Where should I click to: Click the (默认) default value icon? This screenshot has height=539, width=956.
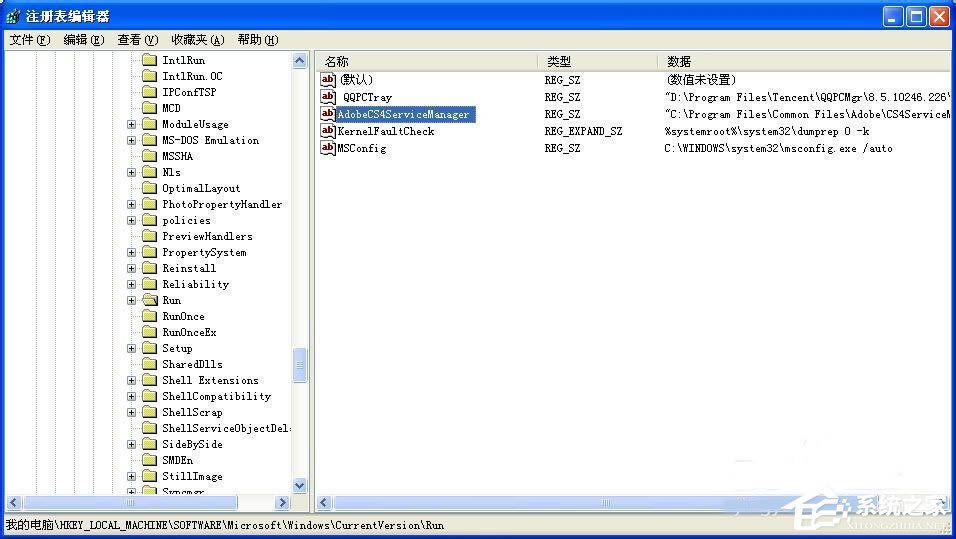click(328, 80)
